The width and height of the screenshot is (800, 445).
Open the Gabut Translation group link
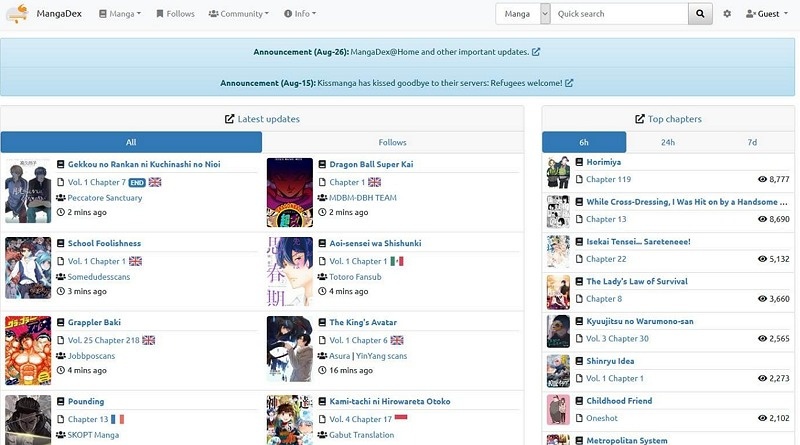362,435
